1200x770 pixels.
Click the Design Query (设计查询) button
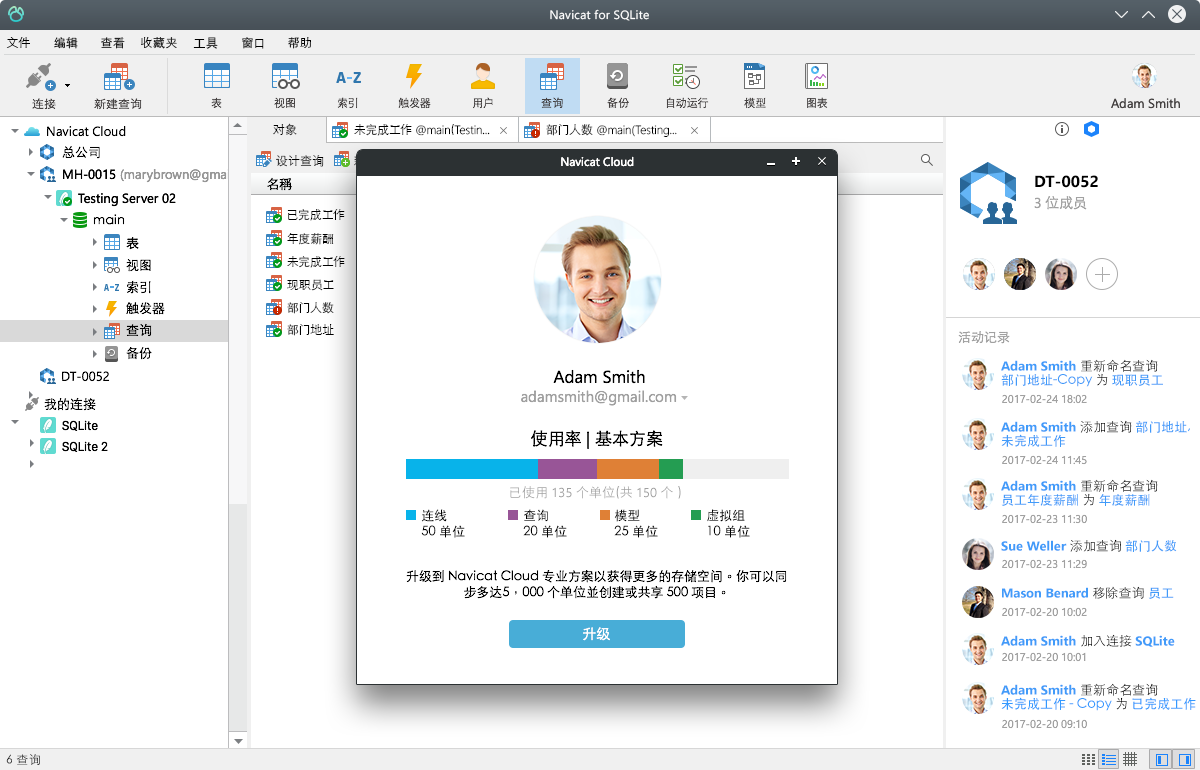point(290,160)
